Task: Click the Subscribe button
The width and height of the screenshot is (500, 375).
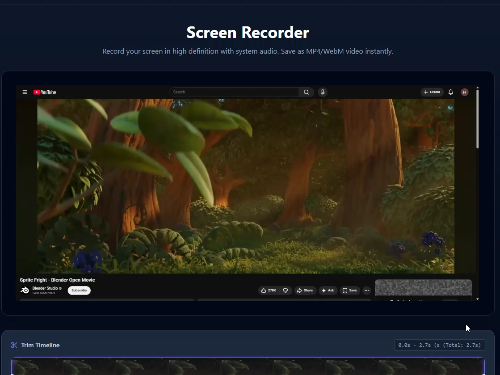Action: [79, 290]
